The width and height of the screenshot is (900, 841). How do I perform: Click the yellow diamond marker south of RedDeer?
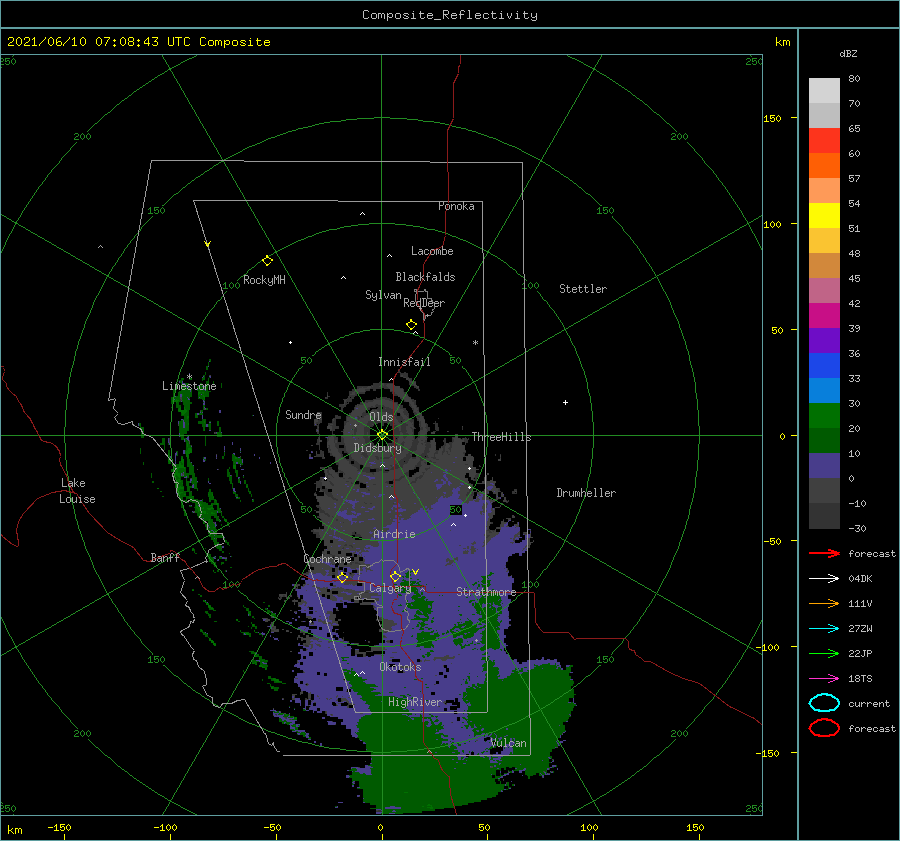tap(411, 325)
